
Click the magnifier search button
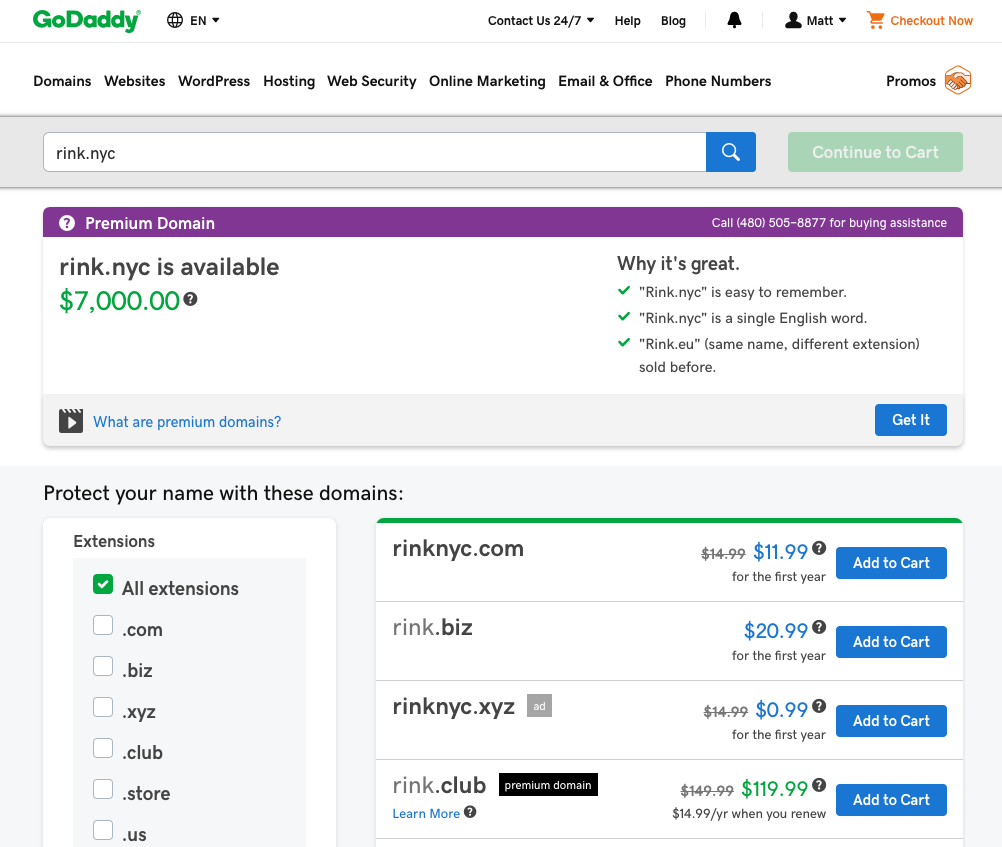pyautogui.click(x=730, y=152)
